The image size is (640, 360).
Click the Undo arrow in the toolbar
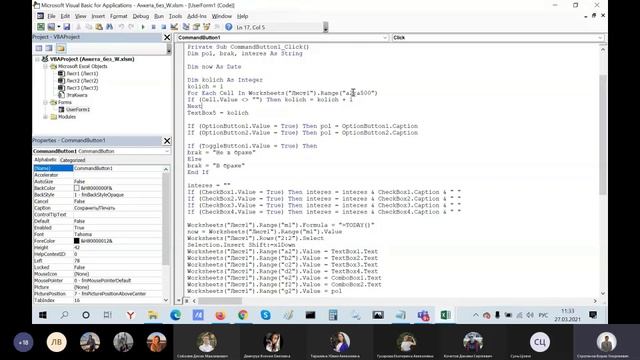click(x=121, y=27)
